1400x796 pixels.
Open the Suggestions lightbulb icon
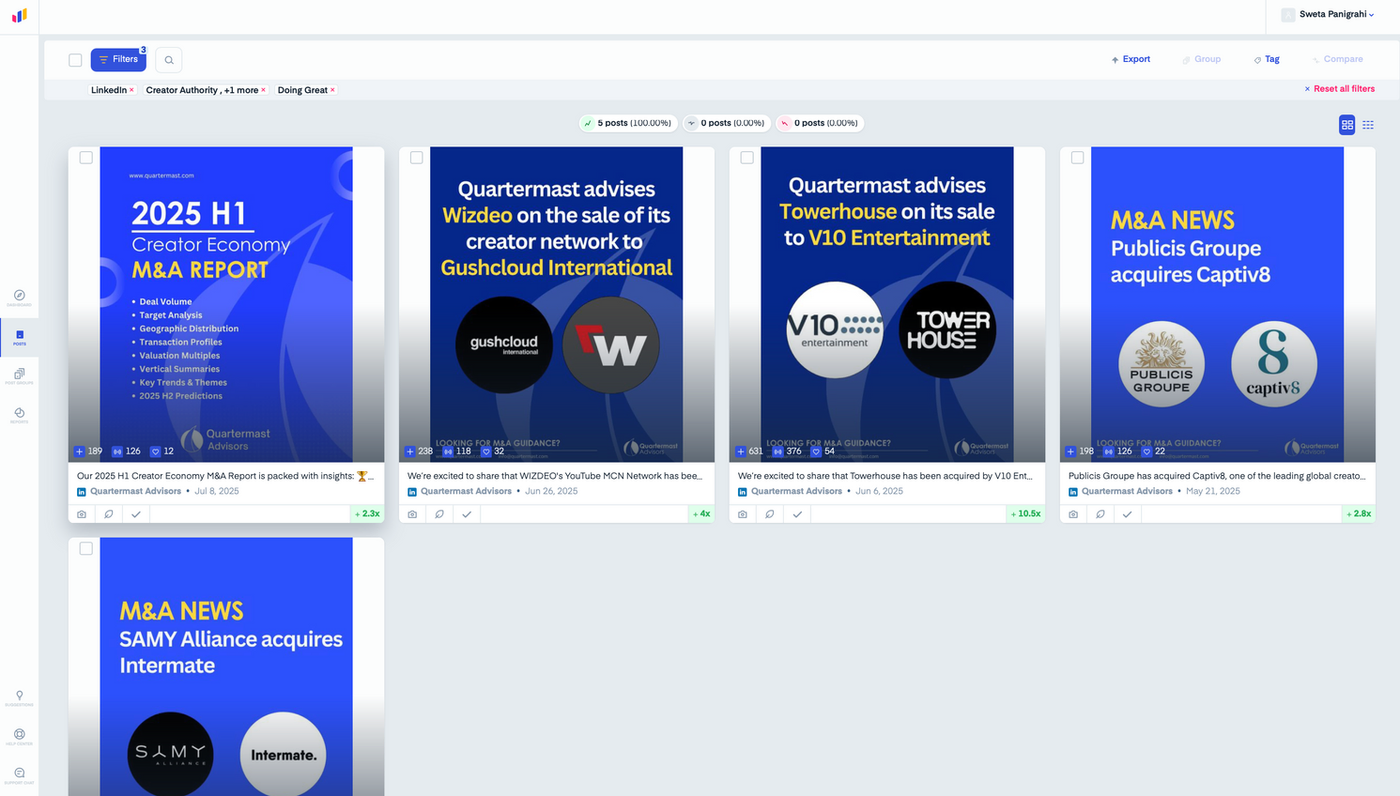(19, 697)
